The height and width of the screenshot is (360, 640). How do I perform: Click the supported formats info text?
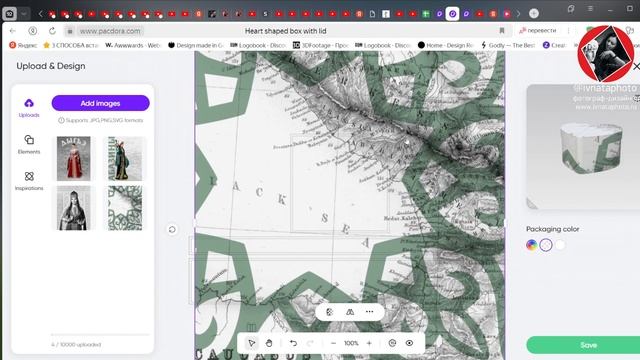coord(101,120)
